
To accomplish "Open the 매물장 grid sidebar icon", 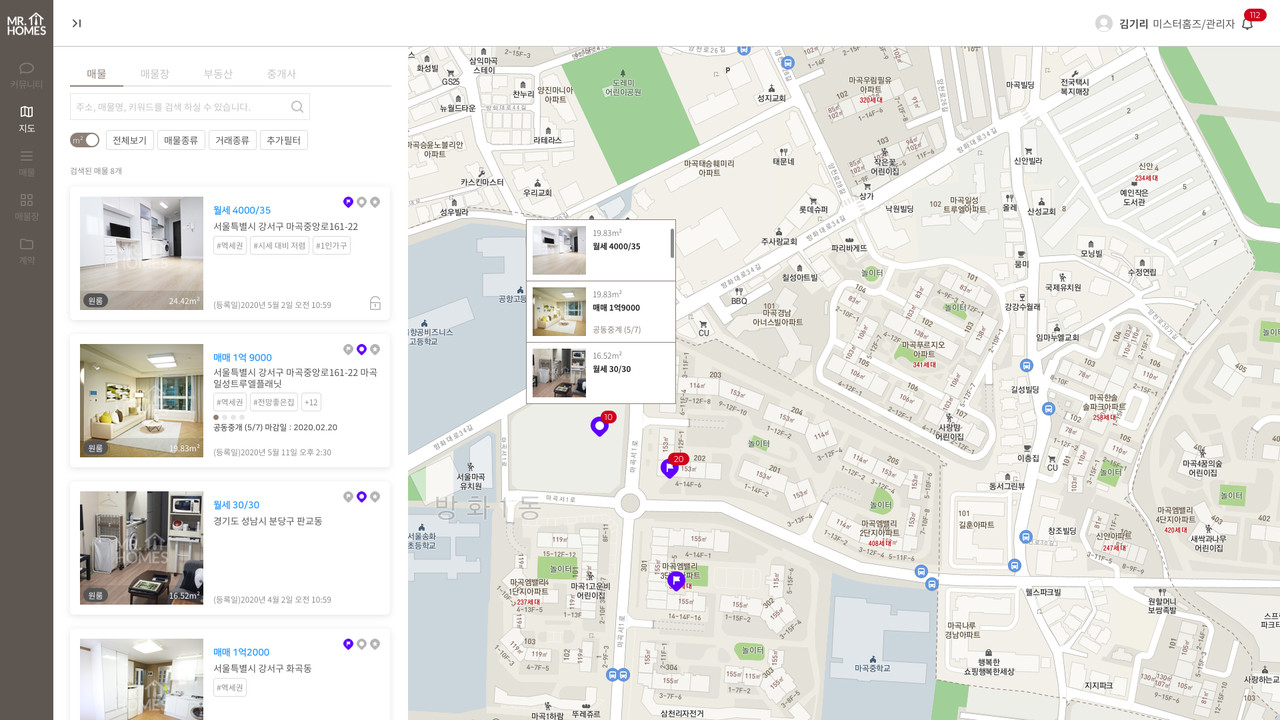I will (x=26, y=207).
